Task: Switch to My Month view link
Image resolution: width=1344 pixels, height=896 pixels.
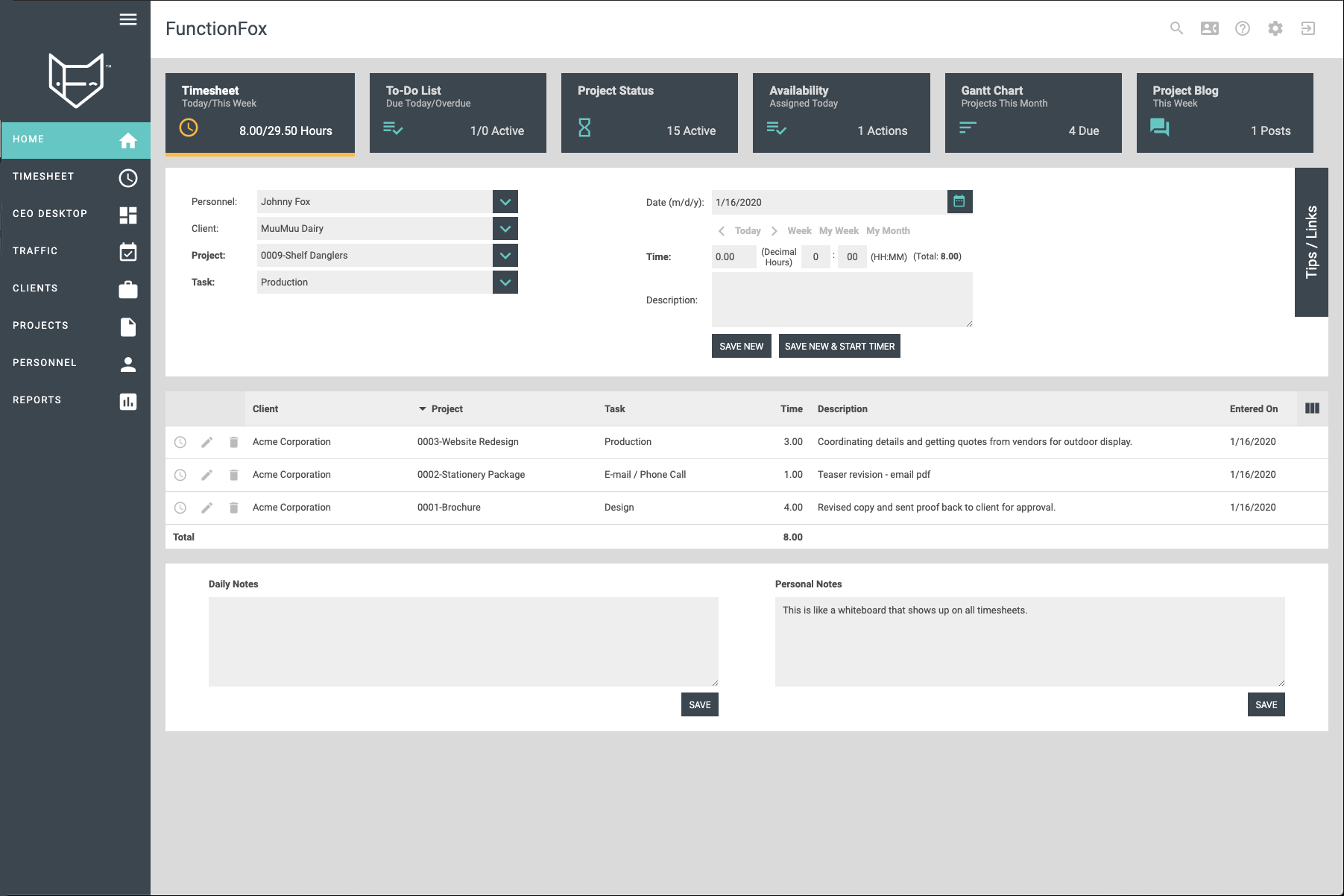Action: 888,231
